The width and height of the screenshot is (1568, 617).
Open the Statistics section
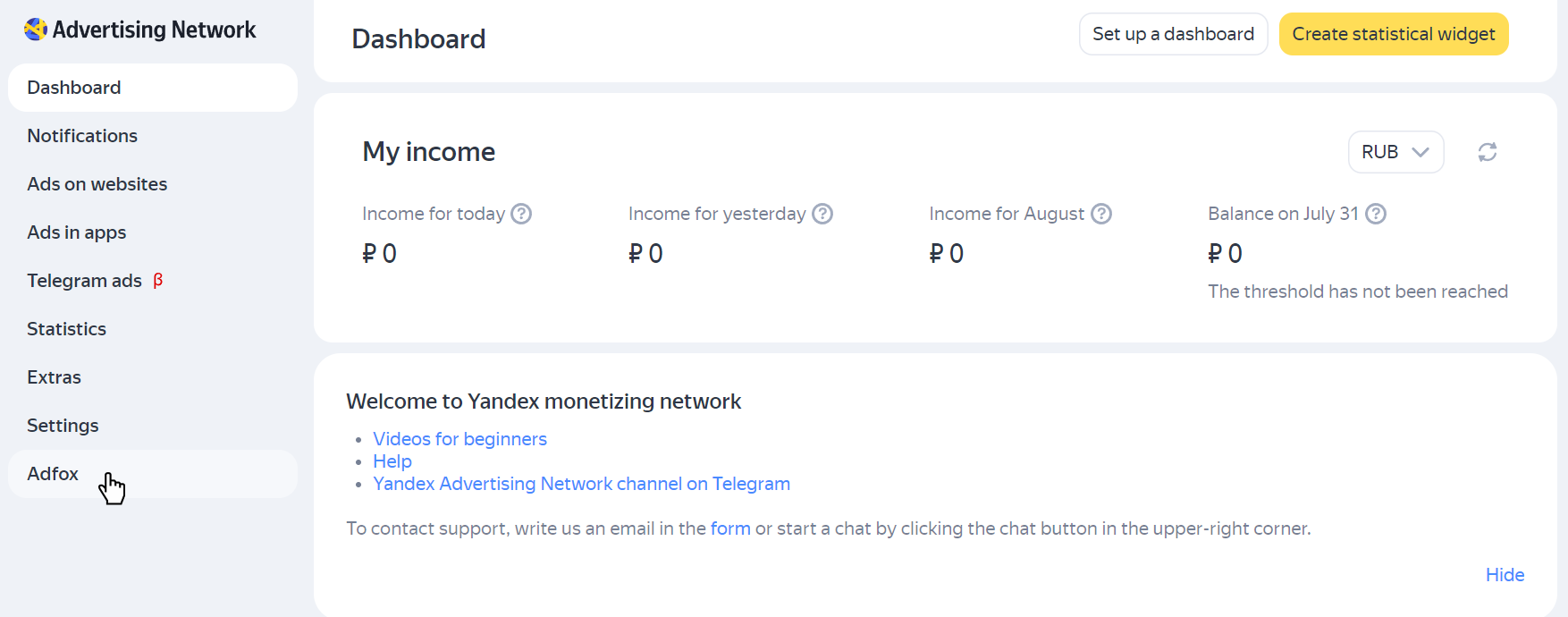[67, 329]
